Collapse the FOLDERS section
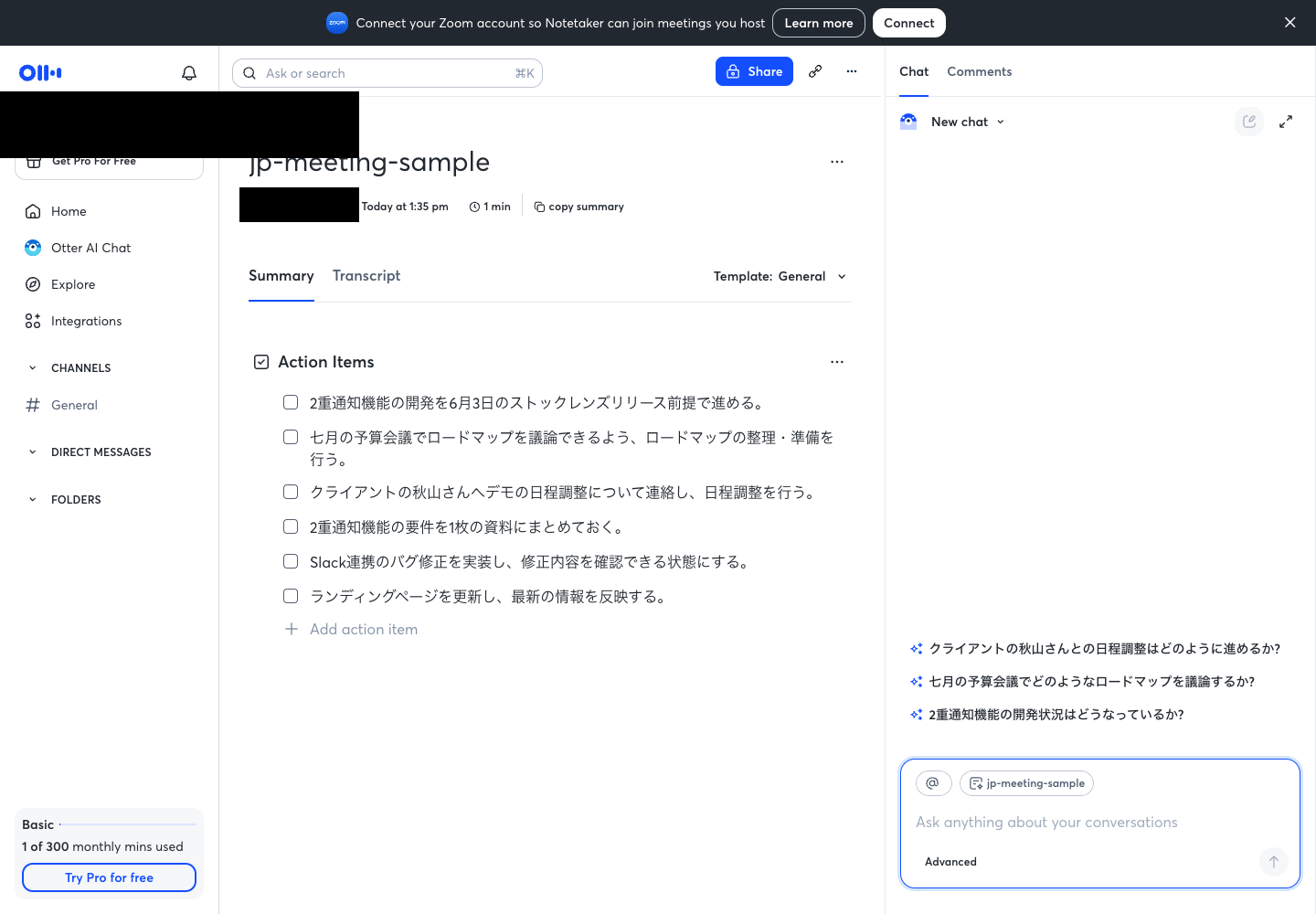This screenshot has height=914, width=1316. [33, 500]
